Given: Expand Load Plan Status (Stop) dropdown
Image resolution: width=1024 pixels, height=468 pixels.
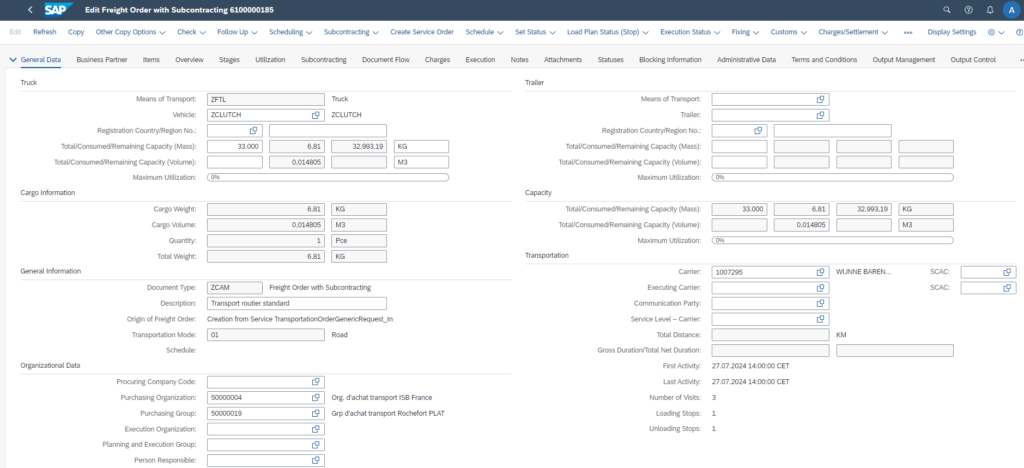Looking at the screenshot, I should (x=607, y=32).
